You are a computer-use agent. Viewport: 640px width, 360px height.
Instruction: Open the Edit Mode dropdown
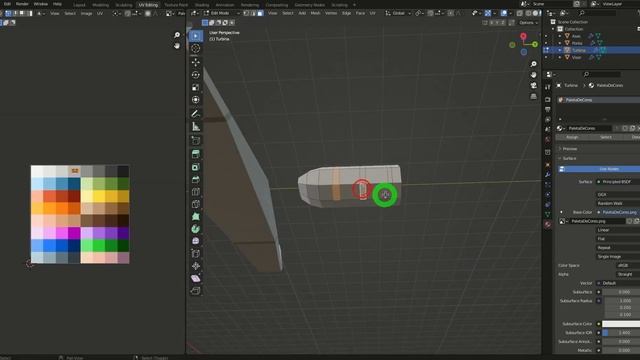222,13
